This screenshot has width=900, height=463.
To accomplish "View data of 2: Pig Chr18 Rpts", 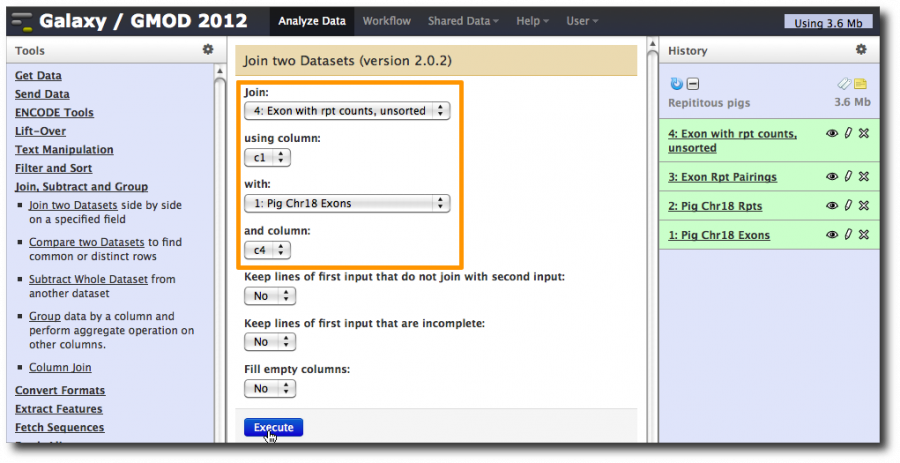I will (x=832, y=205).
